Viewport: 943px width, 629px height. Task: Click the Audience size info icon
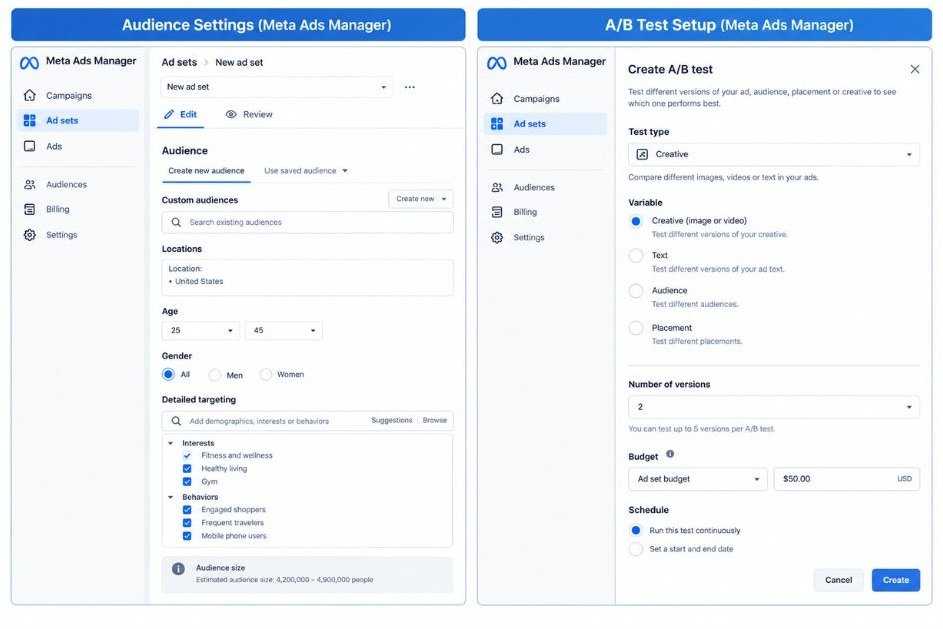point(178,569)
